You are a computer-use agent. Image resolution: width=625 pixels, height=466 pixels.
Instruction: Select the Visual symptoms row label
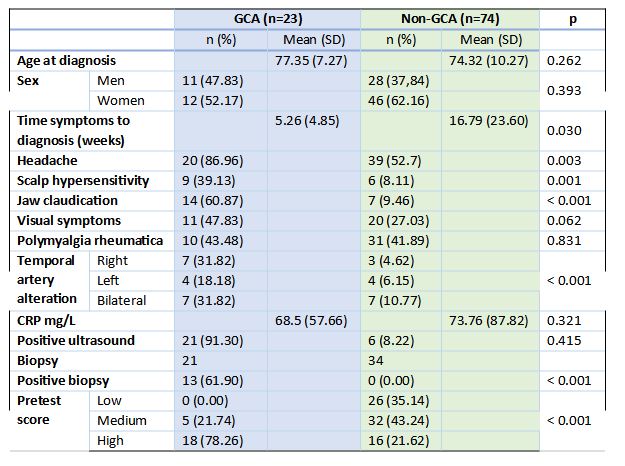[x=68, y=220]
